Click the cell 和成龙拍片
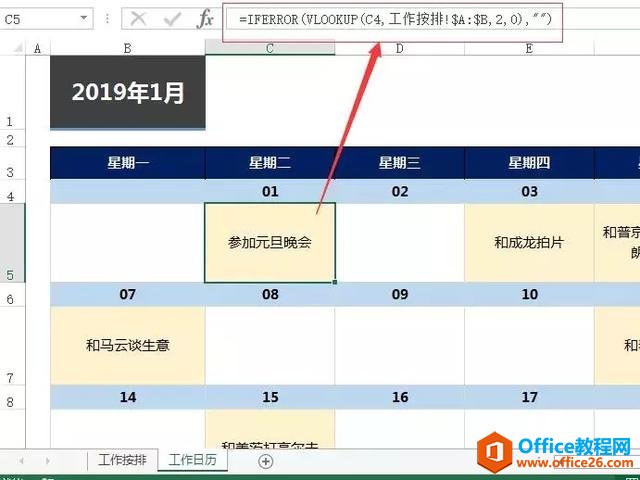Viewport: 640px width, 480px height. click(x=529, y=243)
